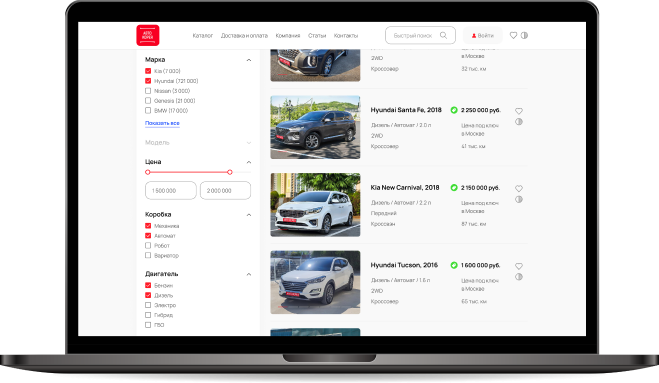
Task: Click the right price slider handle
Action: (229, 172)
